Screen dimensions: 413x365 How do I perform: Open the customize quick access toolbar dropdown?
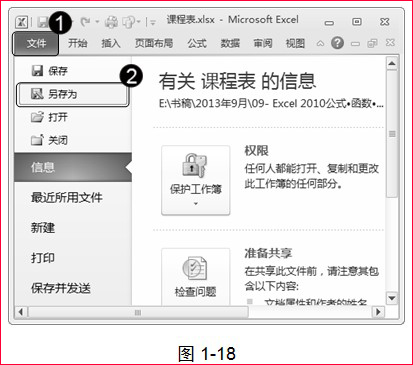coord(153,22)
